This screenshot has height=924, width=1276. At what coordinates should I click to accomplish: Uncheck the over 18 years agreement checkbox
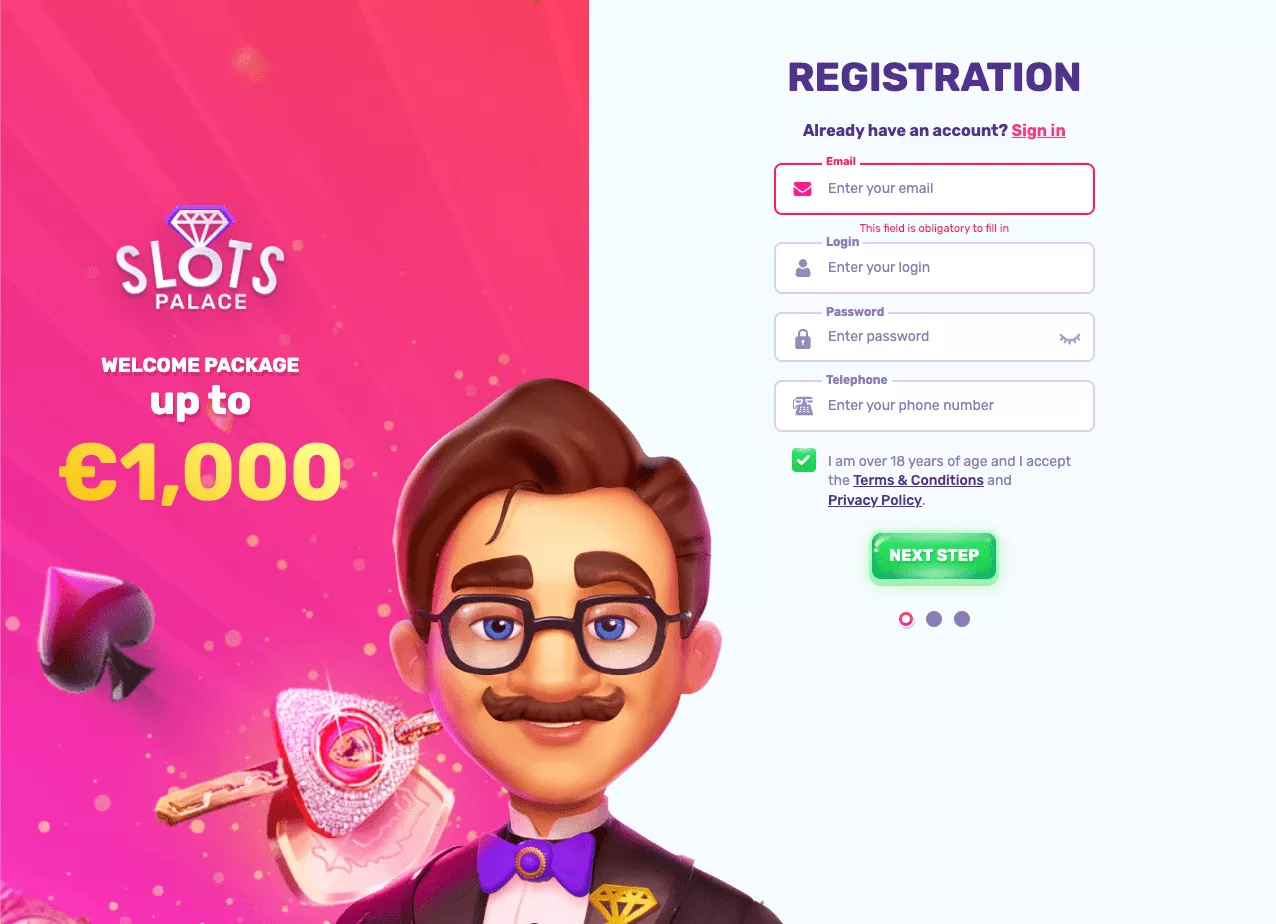click(x=804, y=461)
